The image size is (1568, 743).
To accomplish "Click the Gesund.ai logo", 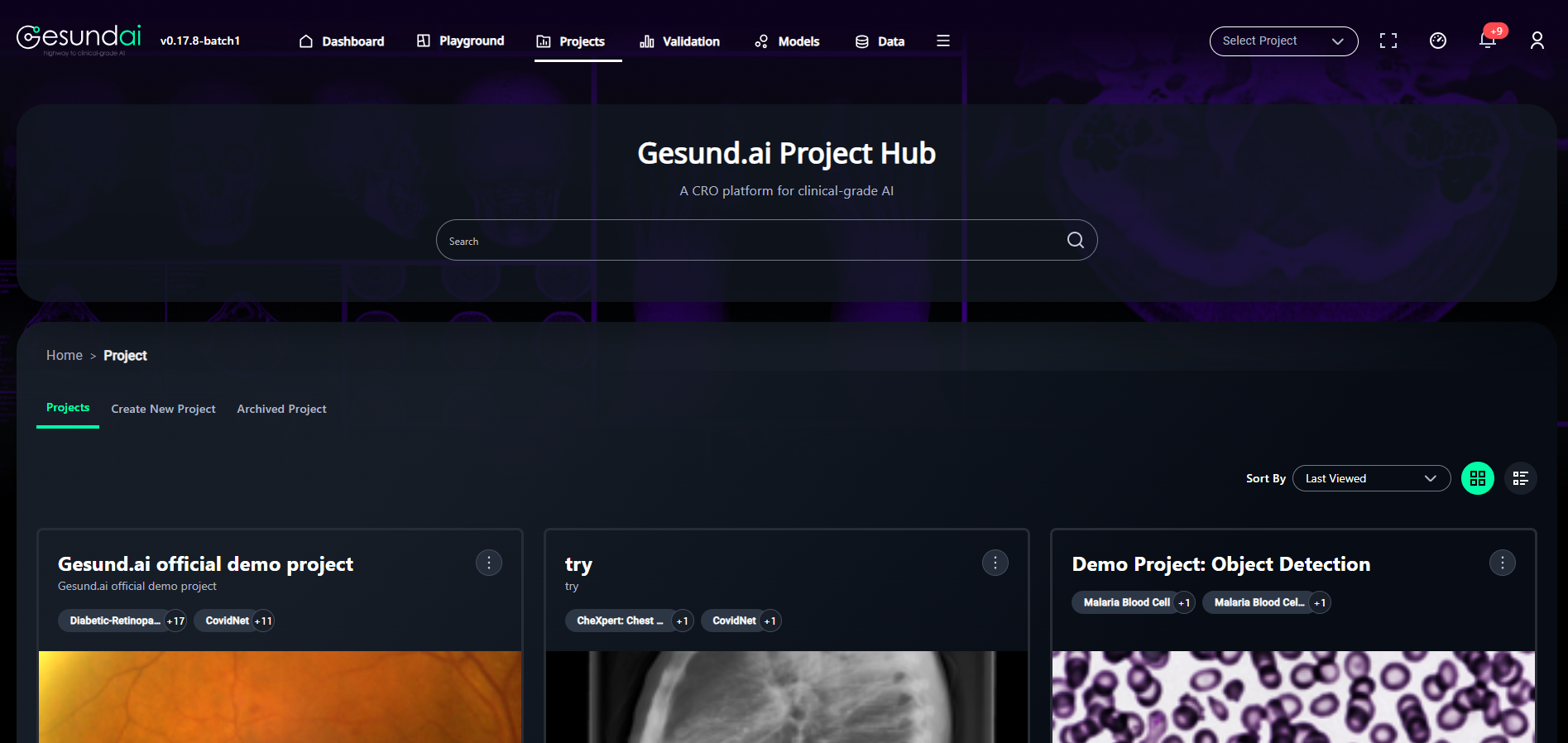I will (x=79, y=39).
